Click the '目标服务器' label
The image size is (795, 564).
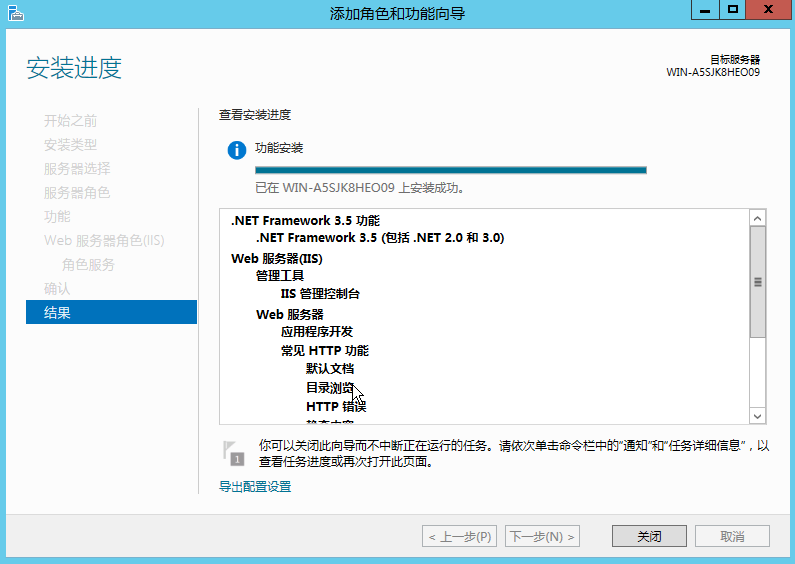click(x=735, y=59)
